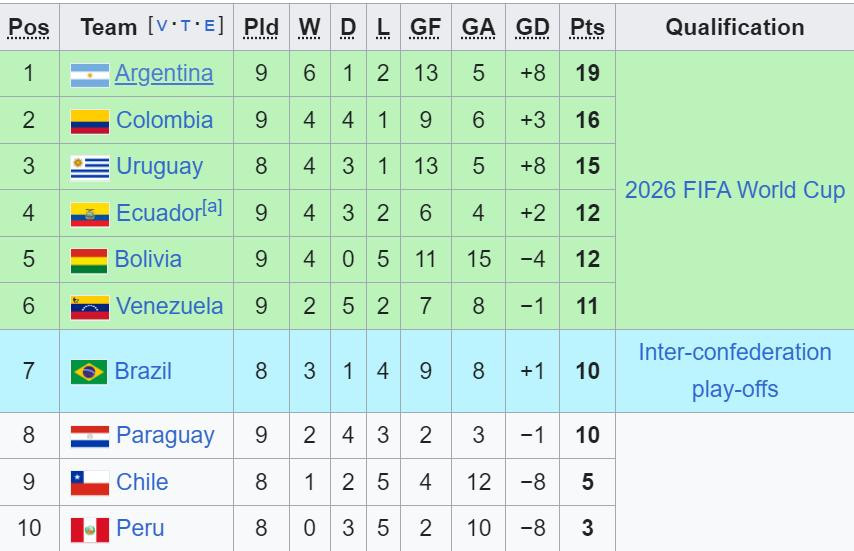Click the Colombia flag icon
The image size is (854, 551).
point(89,121)
